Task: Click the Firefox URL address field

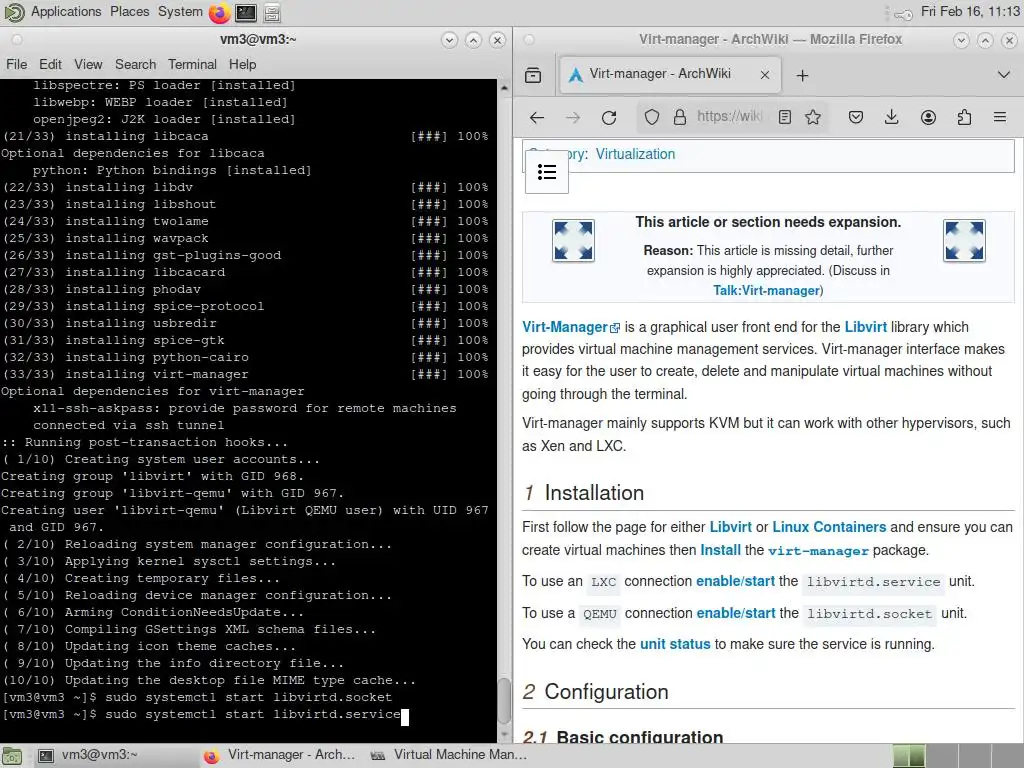Action: [729, 117]
